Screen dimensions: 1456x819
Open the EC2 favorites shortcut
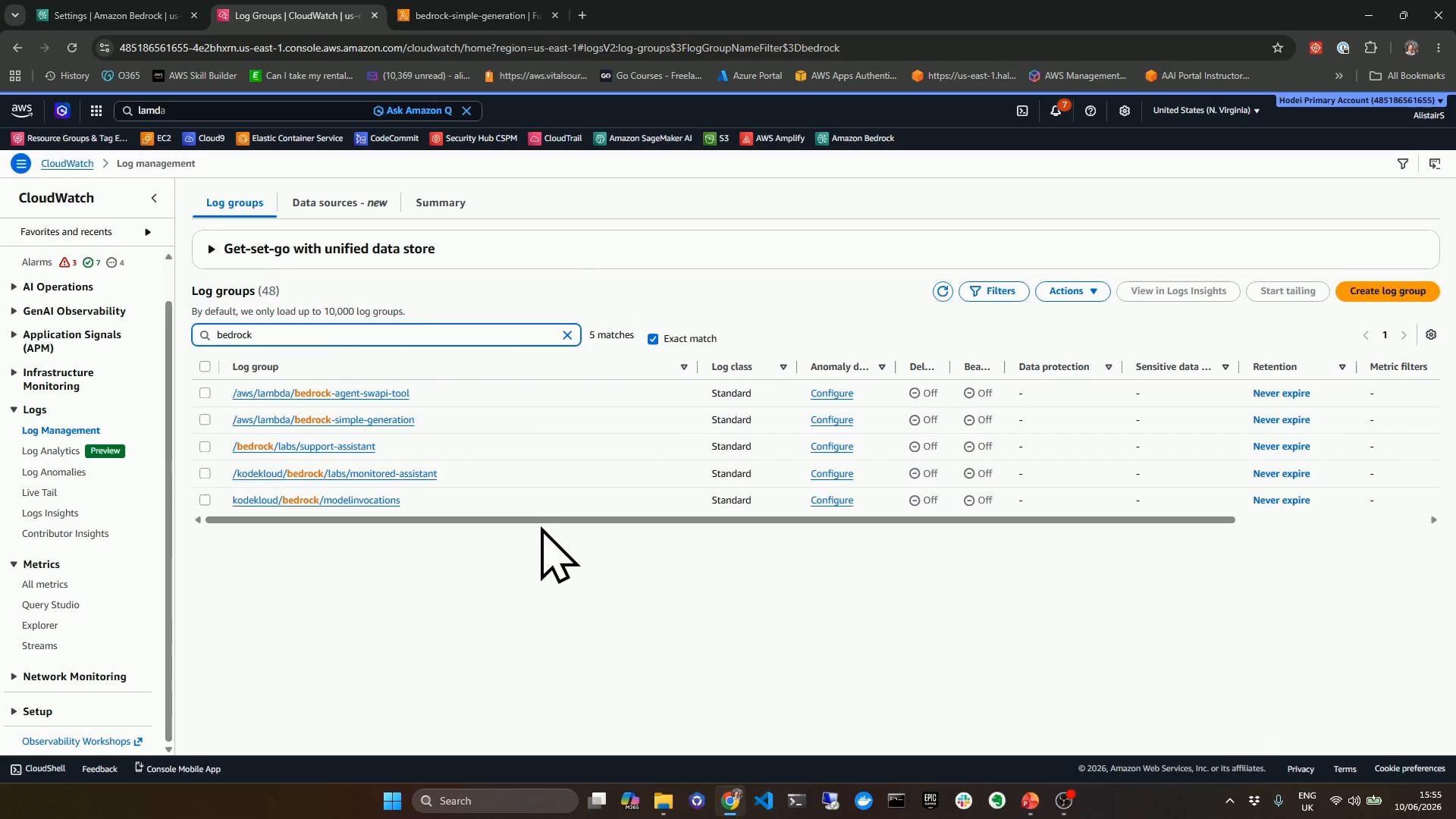pyautogui.click(x=156, y=139)
